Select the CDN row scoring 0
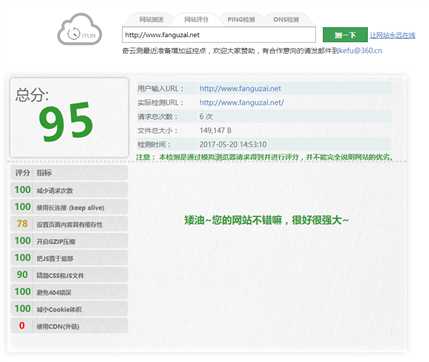 point(69,326)
